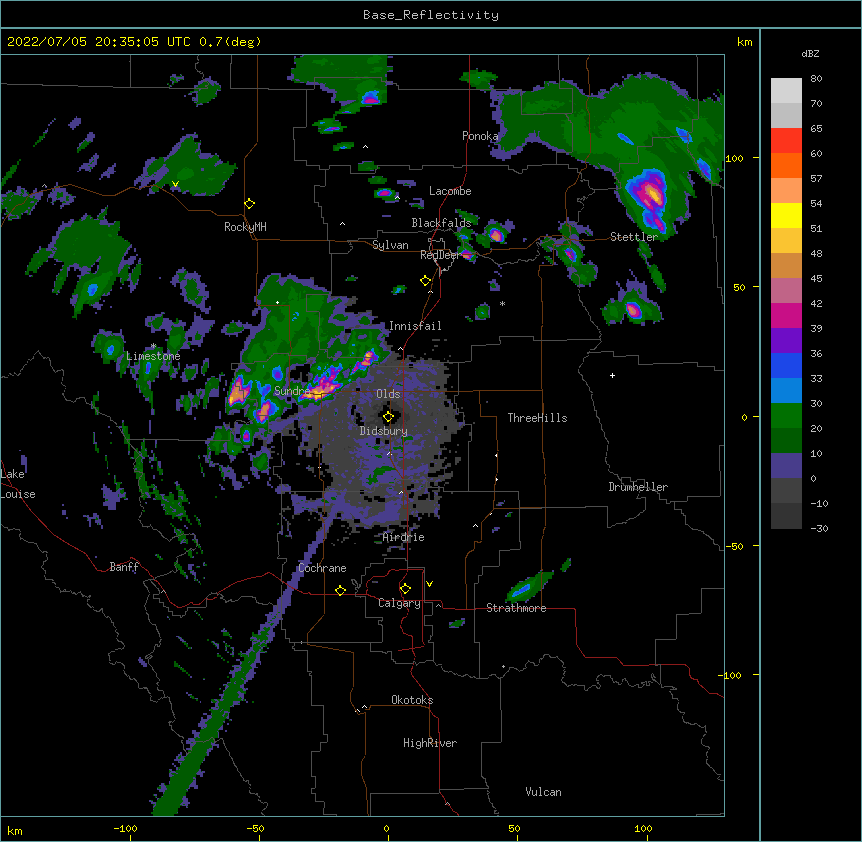
Task: Click the white asterisk above Limestone label
Action: (153, 346)
